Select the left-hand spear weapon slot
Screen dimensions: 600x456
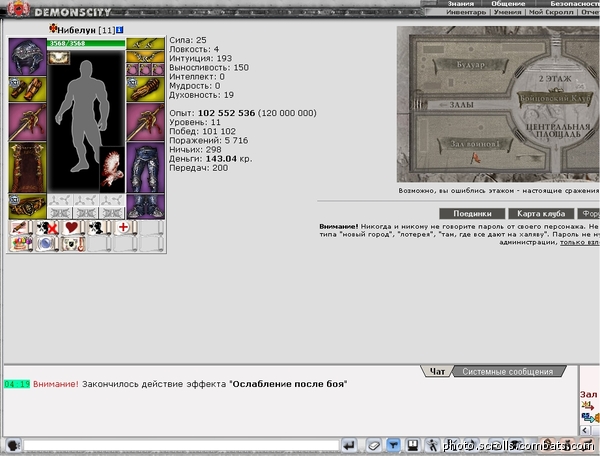click(28, 122)
